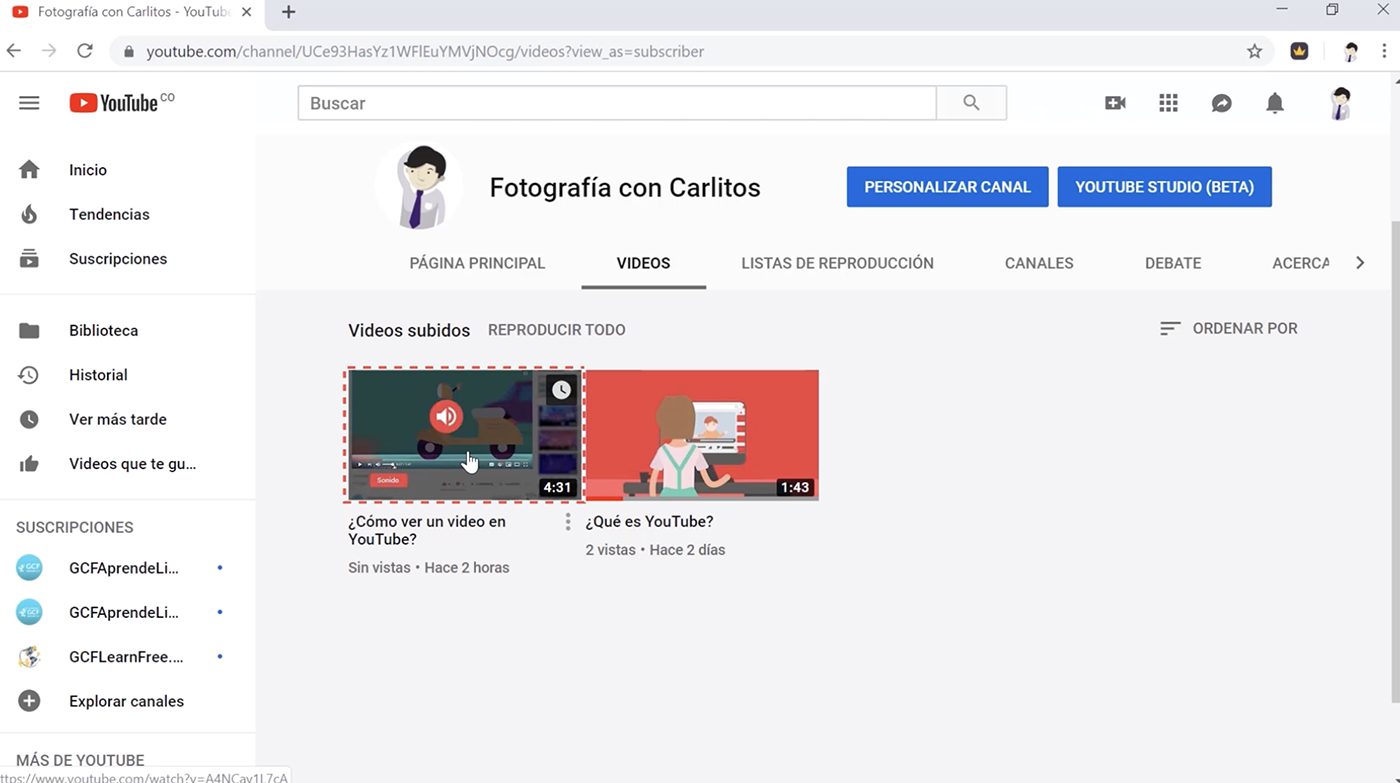
Task: Click the Chrome profile avatar
Action: coord(1351,51)
